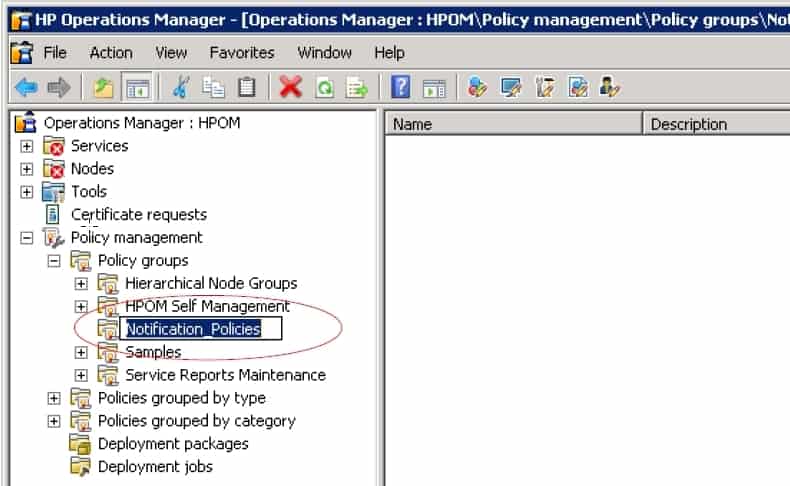
Task: Select Hierarchical Node Groups label
Action: (211, 283)
